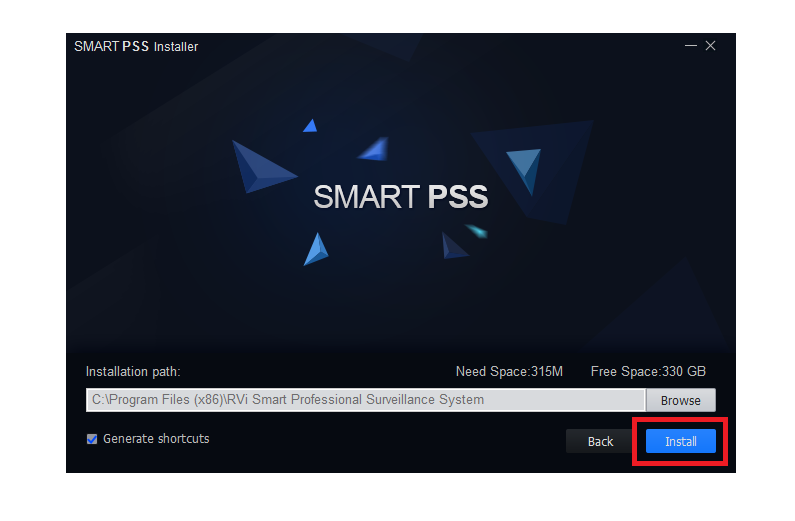Uncheck the Generate shortcuts checkbox
This screenshot has height=521, width=795.
[92, 439]
